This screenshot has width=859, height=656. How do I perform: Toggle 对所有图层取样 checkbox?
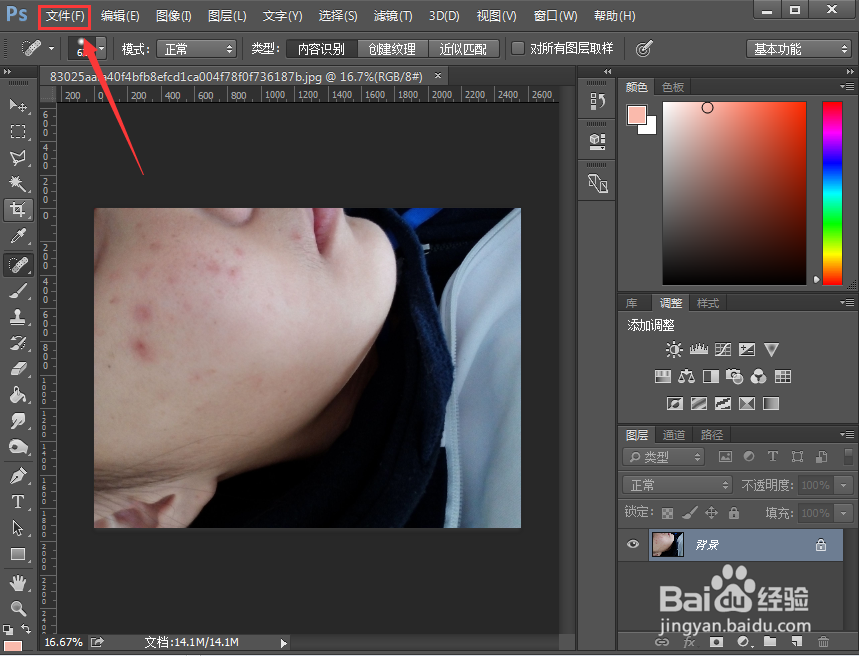coord(518,48)
